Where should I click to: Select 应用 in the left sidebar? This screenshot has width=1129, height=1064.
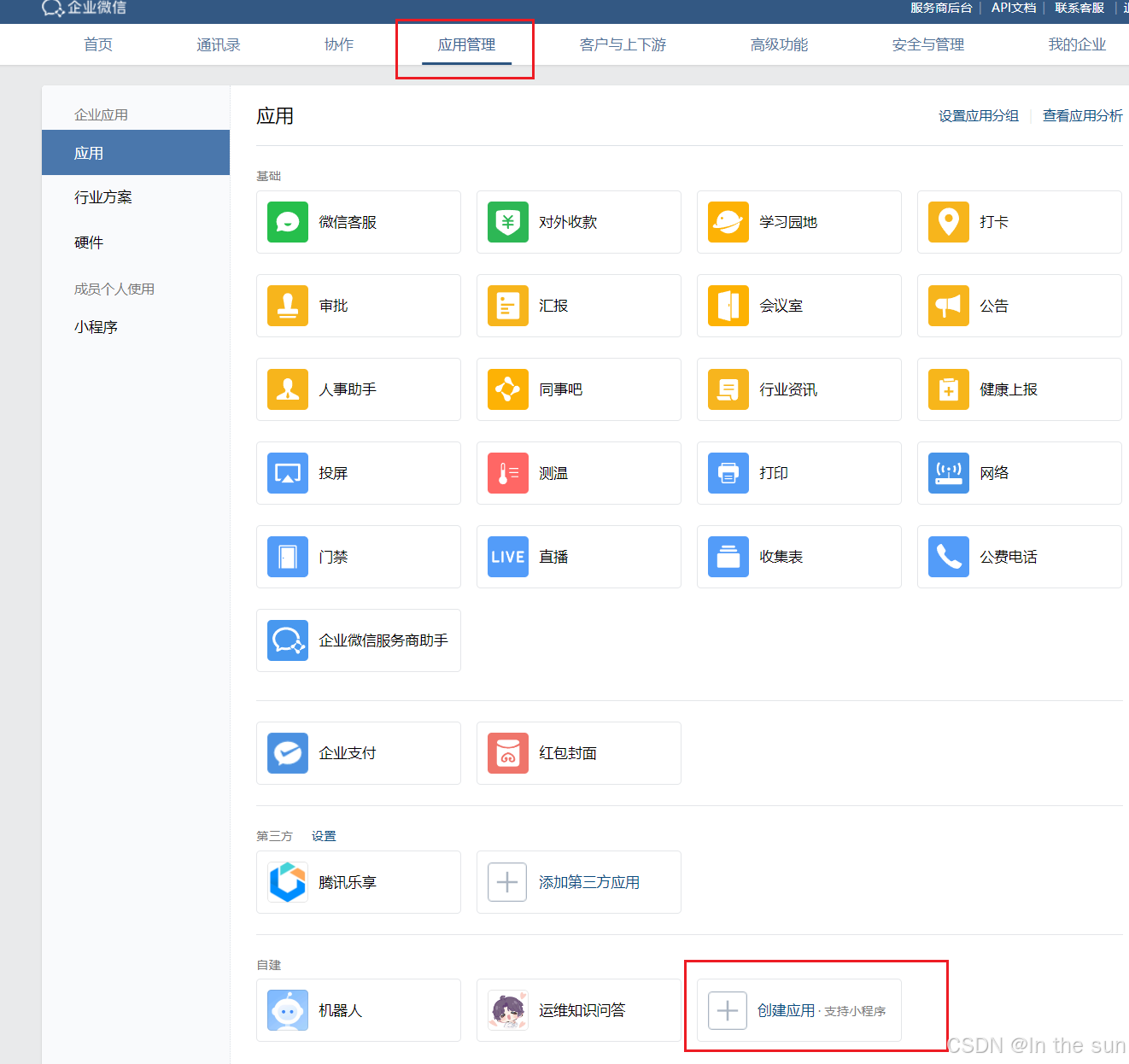(136, 153)
